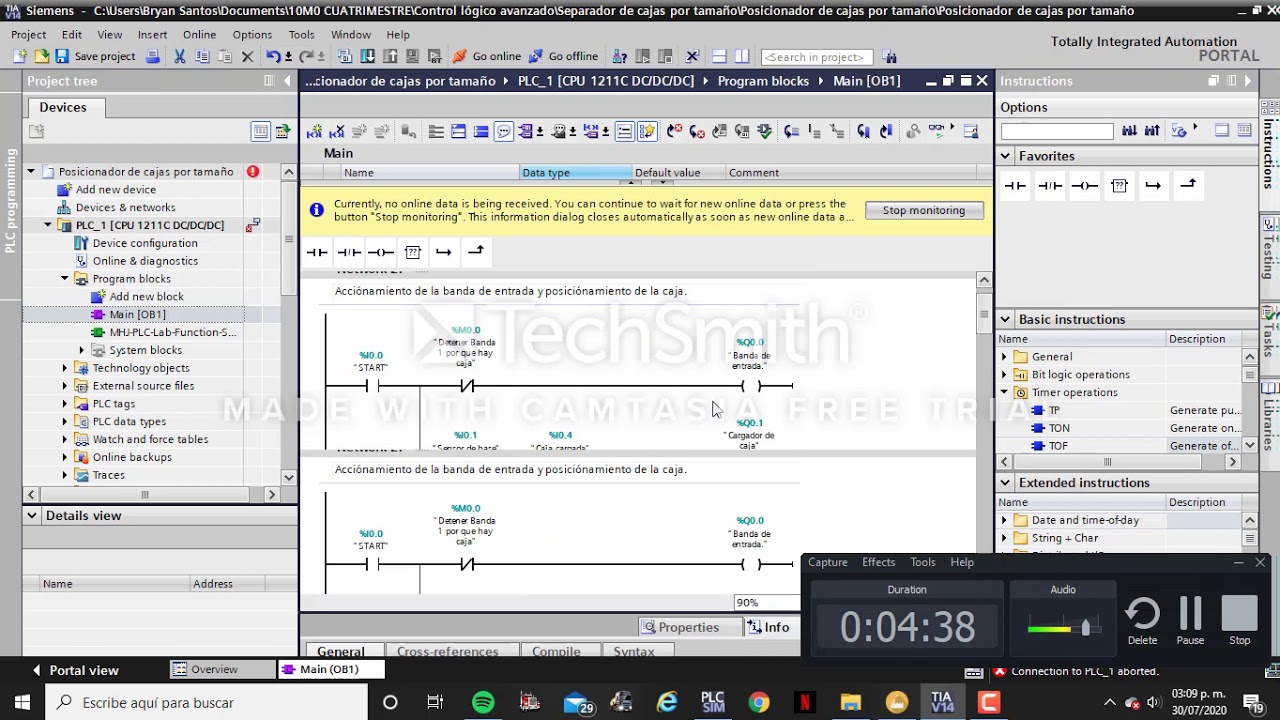
Task: Expand the System blocks folder
Action: (x=82, y=350)
